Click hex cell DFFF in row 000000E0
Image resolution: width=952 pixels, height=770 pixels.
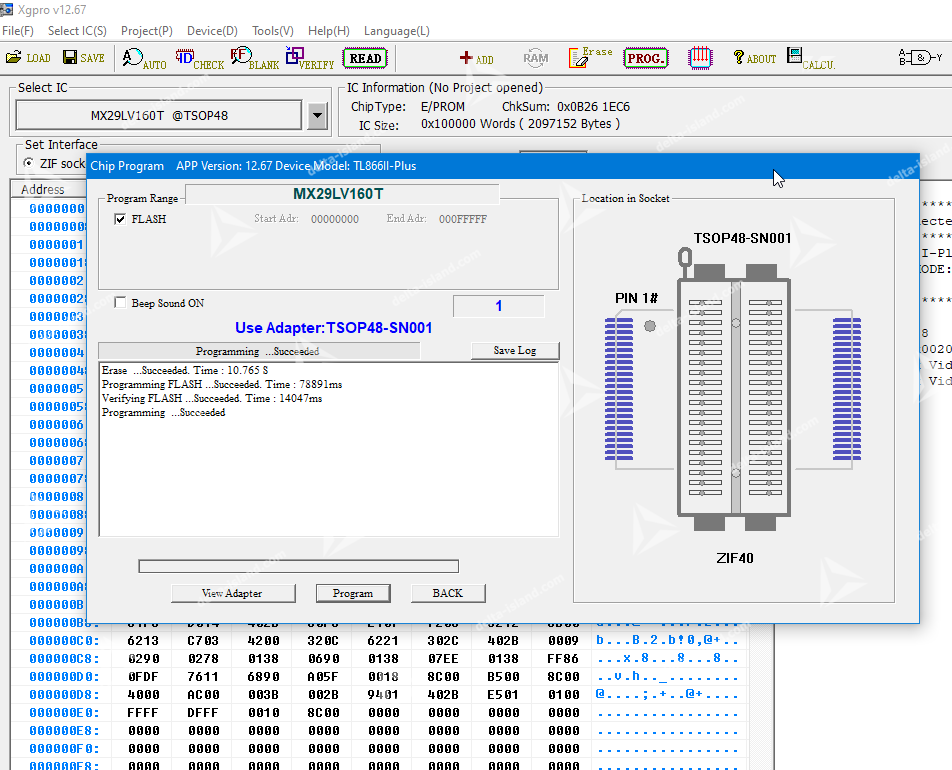coord(203,712)
